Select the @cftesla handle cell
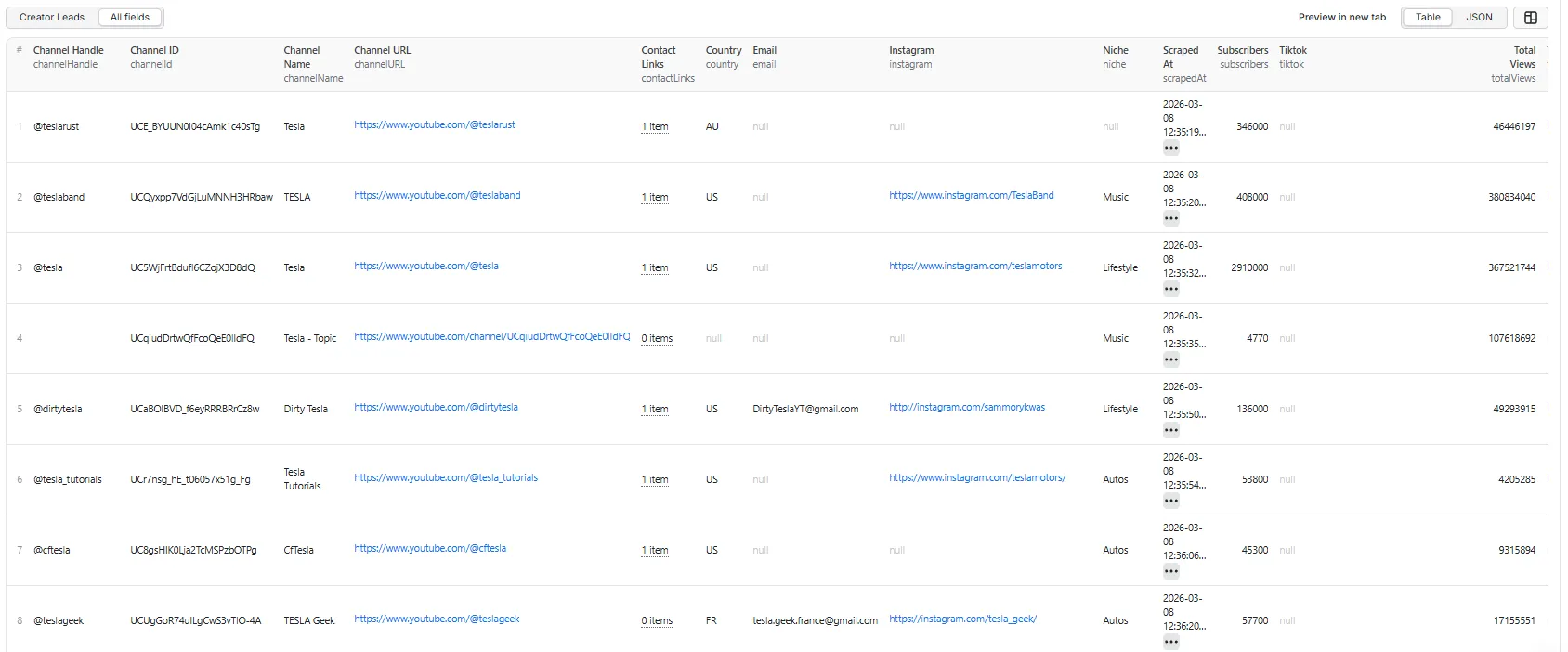Viewport: 1568px width, 652px height. [x=52, y=550]
